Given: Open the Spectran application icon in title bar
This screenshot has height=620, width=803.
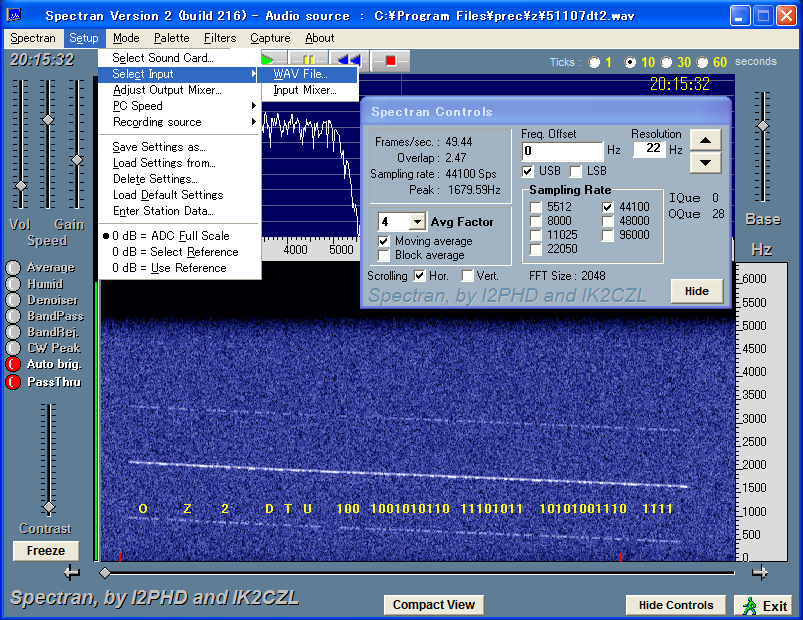Looking at the screenshot, I should [x=13, y=15].
